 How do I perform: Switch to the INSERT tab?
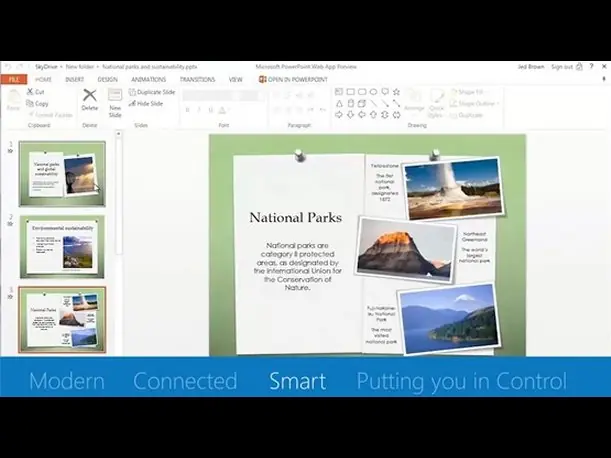[x=74, y=79]
